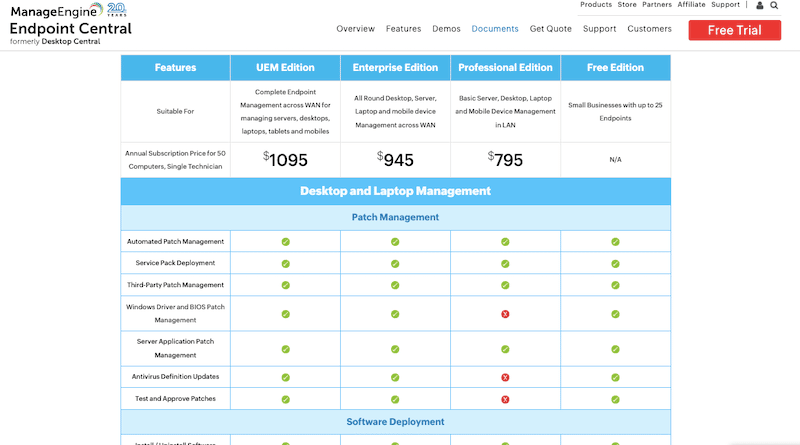Click Professional check for Third-Party Patch Management
This screenshot has height=445, width=800.
505,285
